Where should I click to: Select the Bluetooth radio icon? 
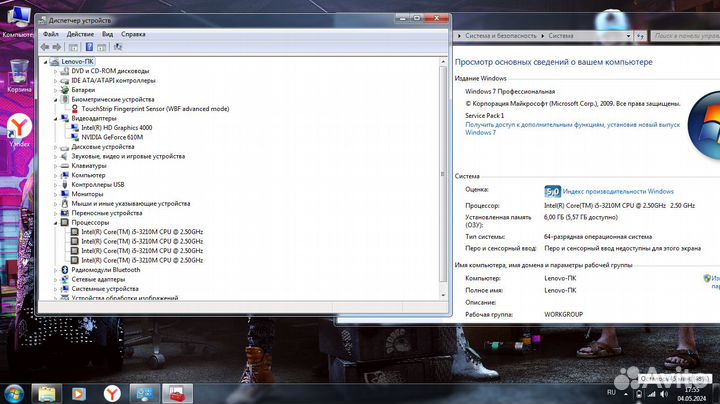point(65,270)
